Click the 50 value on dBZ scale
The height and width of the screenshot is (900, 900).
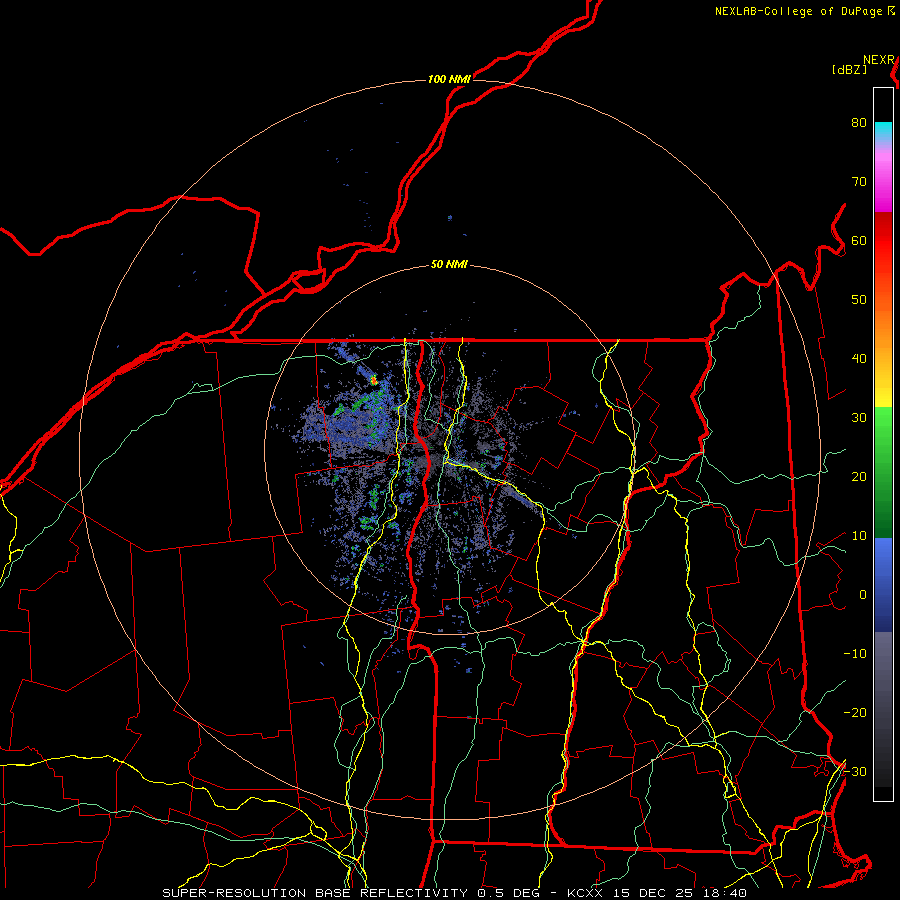tap(859, 300)
